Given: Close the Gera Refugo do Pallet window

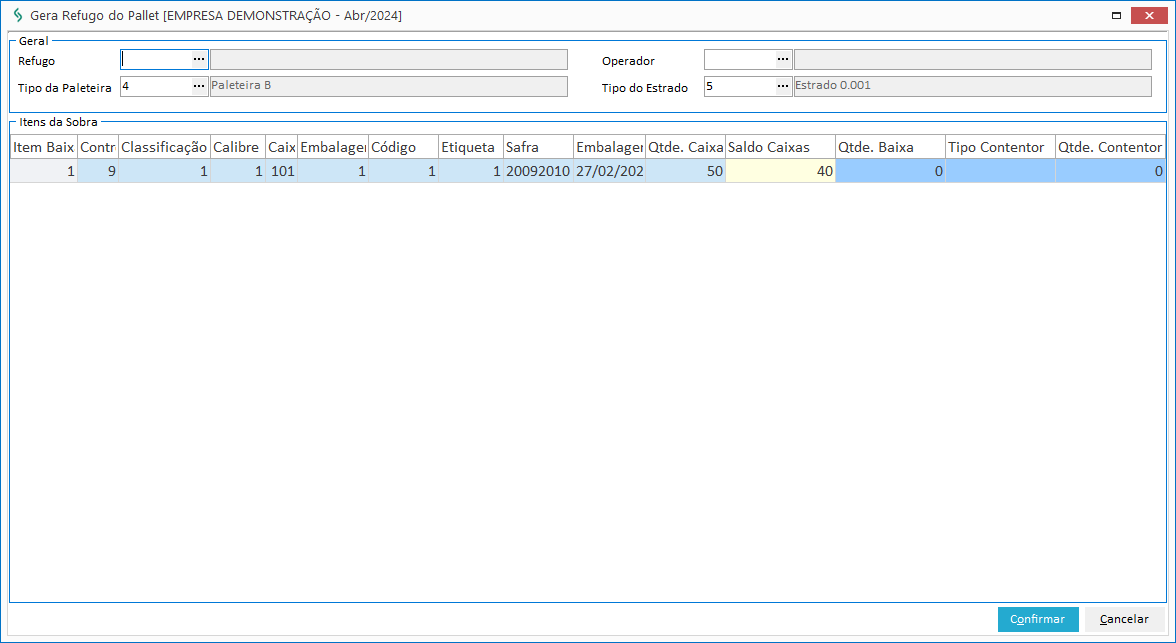Looking at the screenshot, I should tap(1149, 15).
